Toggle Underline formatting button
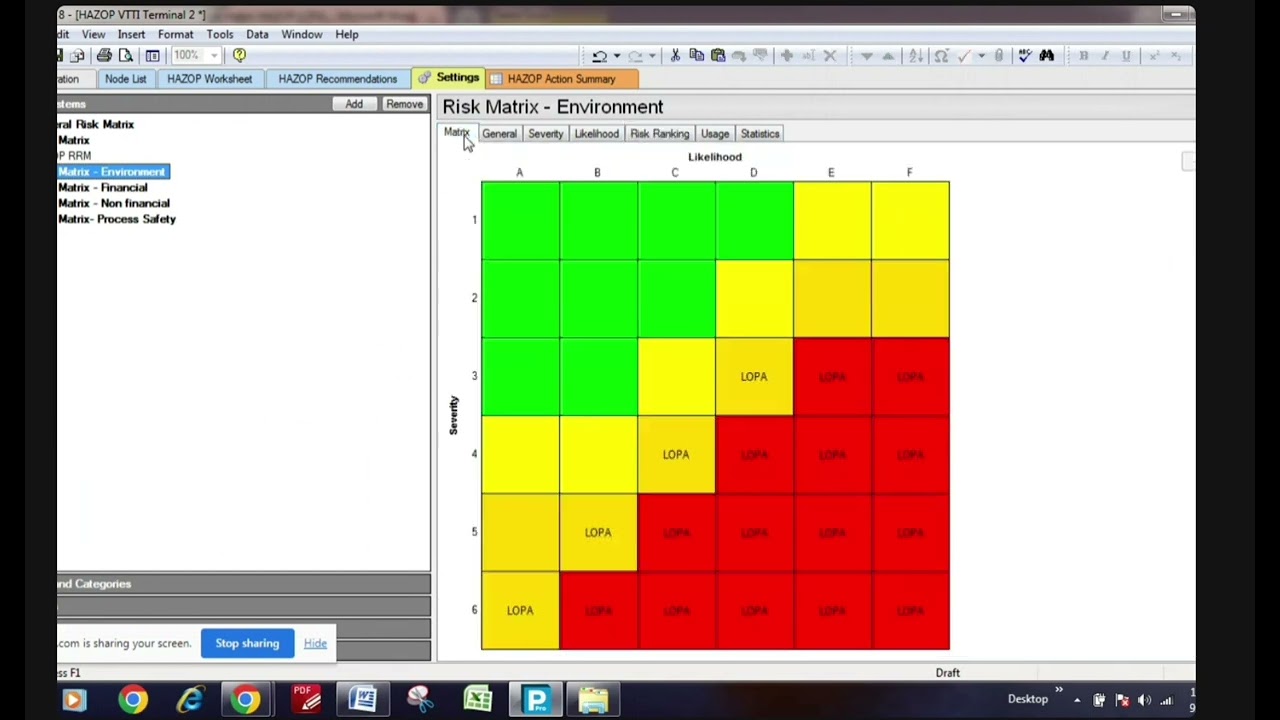 pos(1126,56)
